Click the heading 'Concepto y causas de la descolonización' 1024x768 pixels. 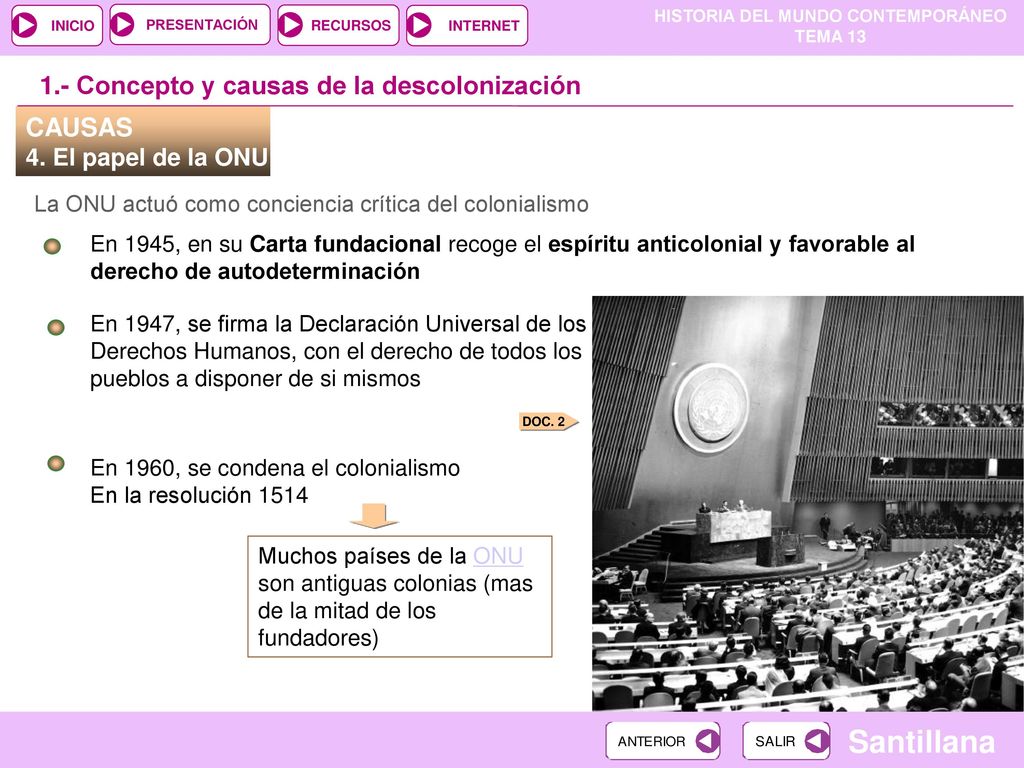pyautogui.click(x=310, y=86)
